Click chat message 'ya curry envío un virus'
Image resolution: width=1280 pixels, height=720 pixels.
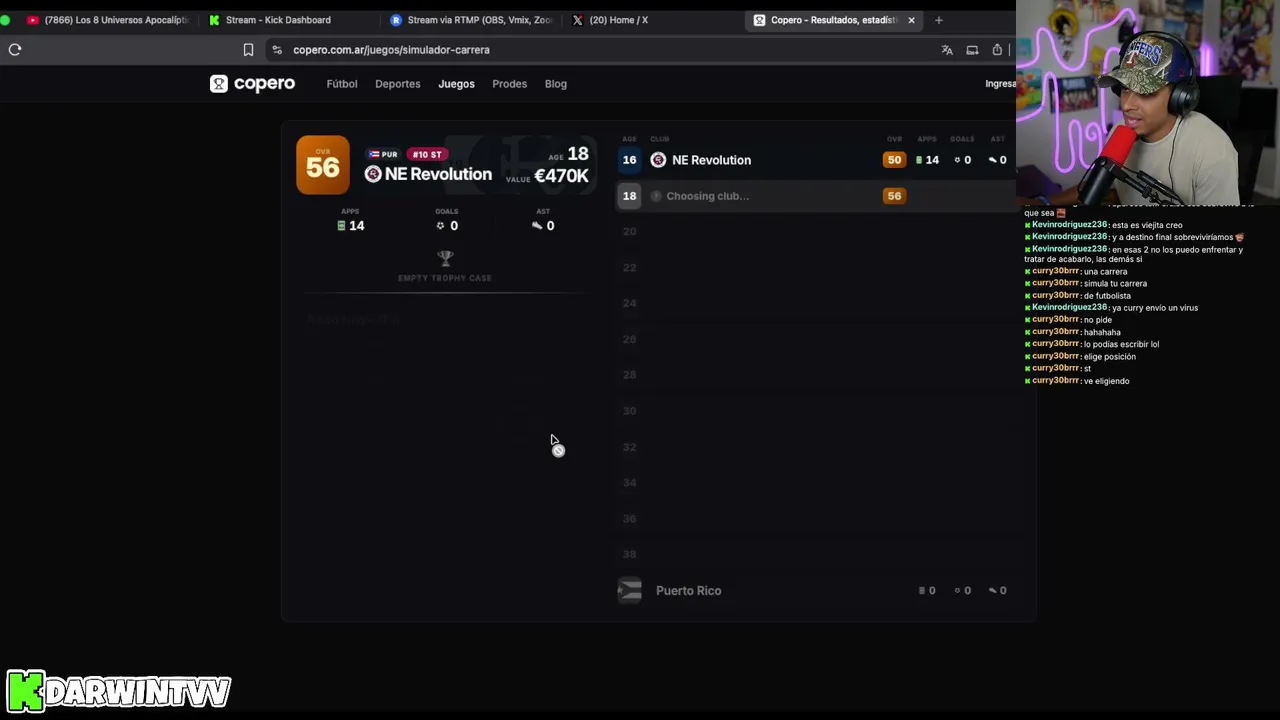tap(1155, 308)
